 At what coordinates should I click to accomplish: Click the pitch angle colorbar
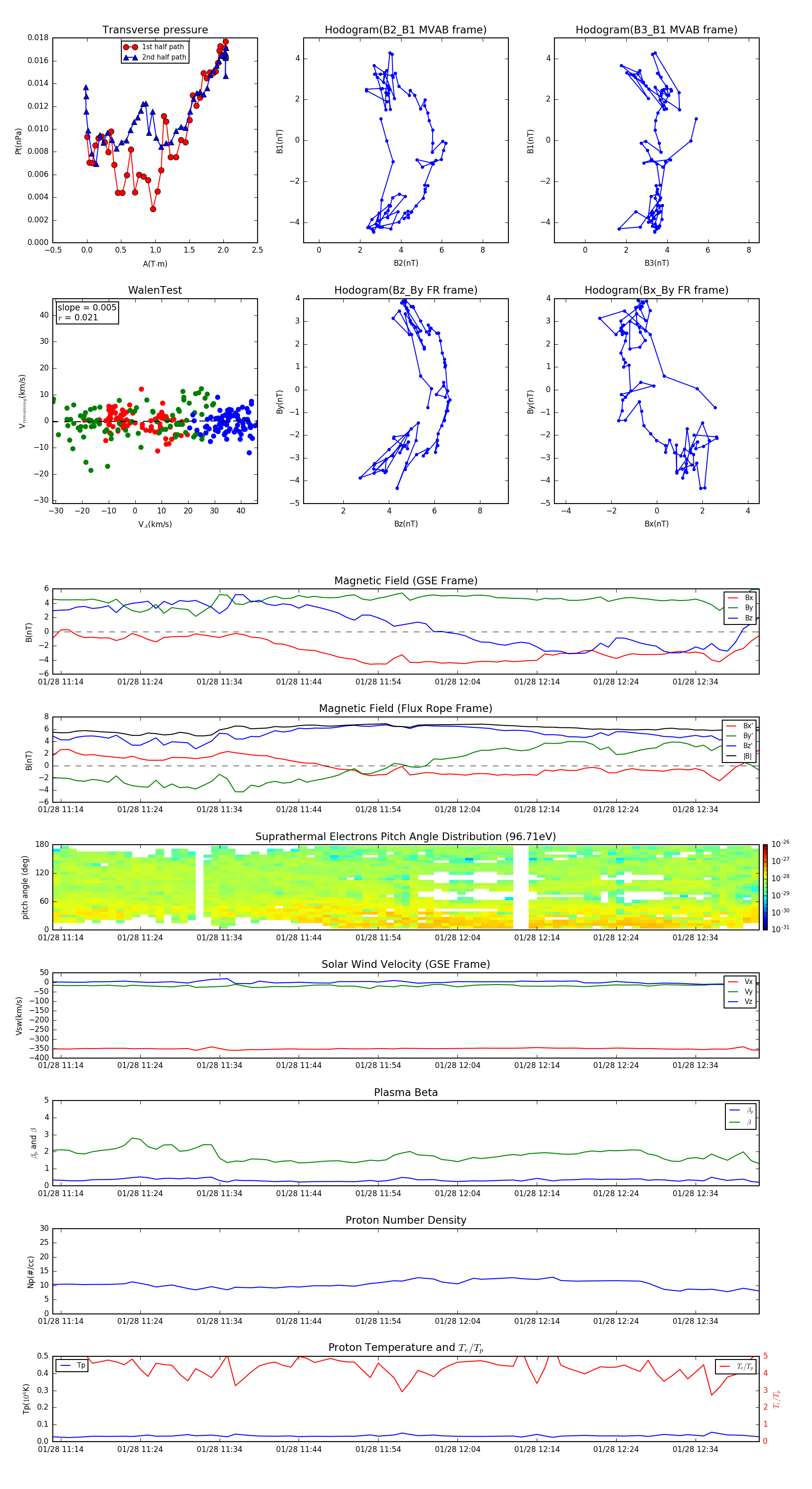(765, 887)
